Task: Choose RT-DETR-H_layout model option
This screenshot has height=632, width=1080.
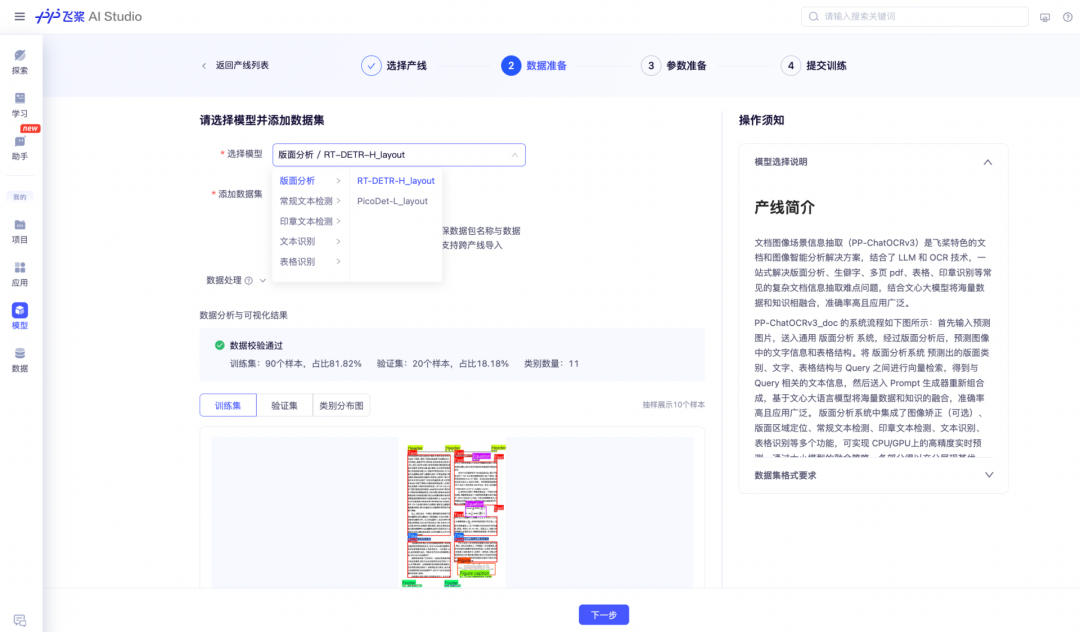Action: point(396,180)
